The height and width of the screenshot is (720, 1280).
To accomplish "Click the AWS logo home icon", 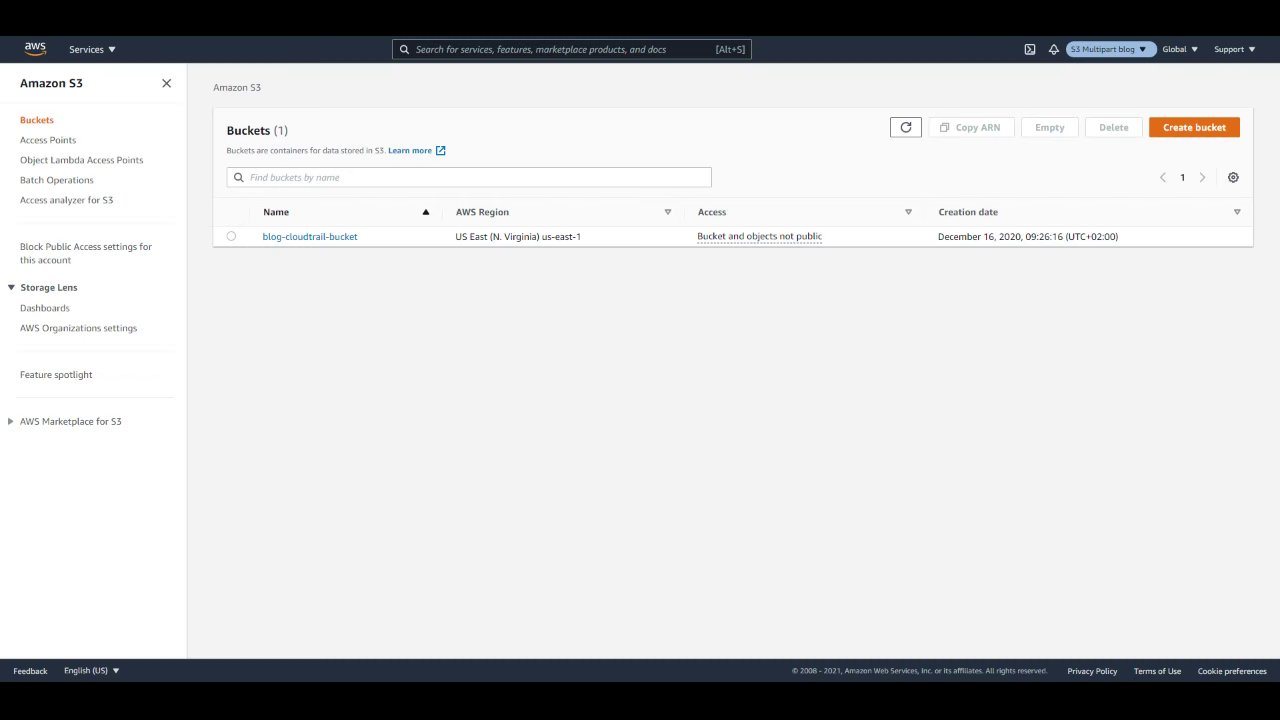I will (x=35, y=49).
